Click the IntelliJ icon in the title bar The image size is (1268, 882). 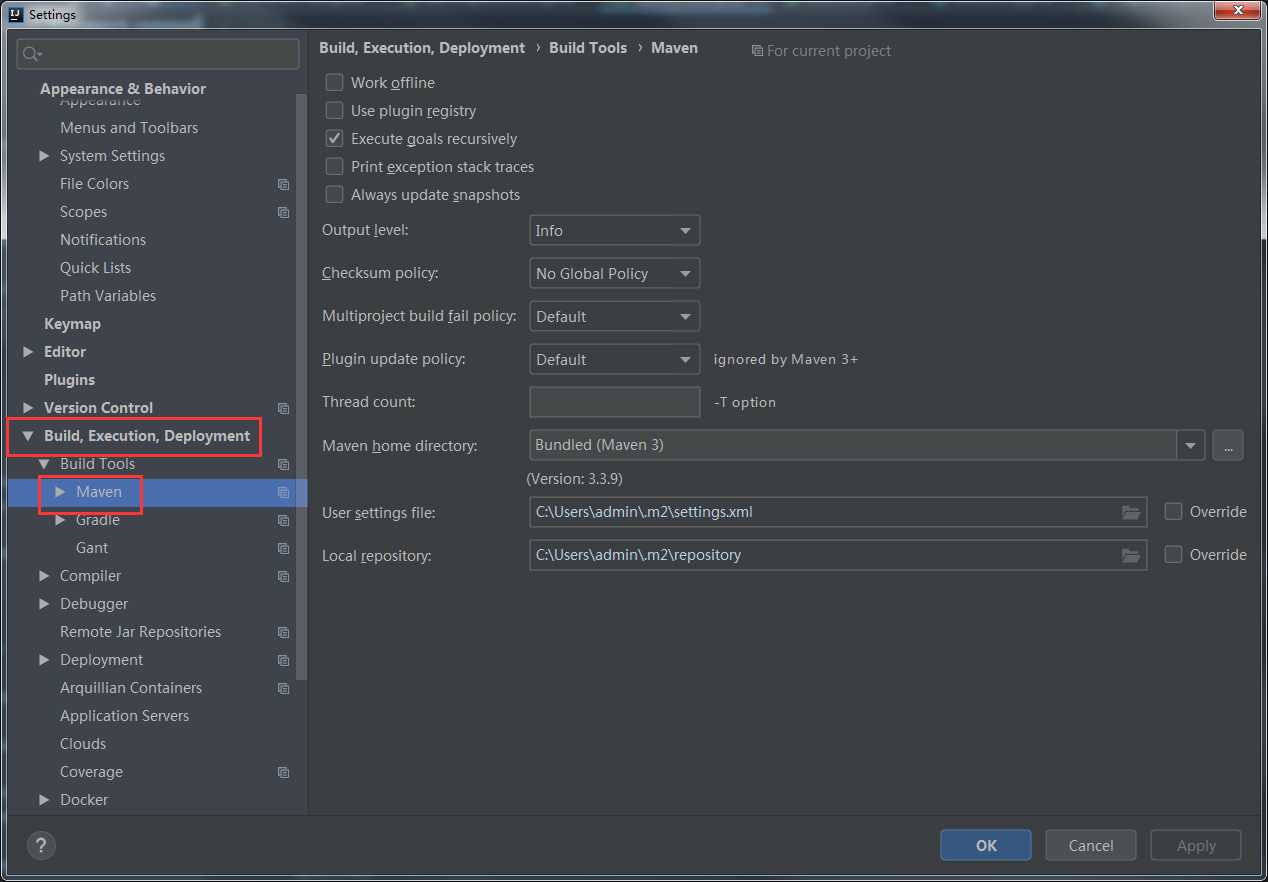pos(15,14)
